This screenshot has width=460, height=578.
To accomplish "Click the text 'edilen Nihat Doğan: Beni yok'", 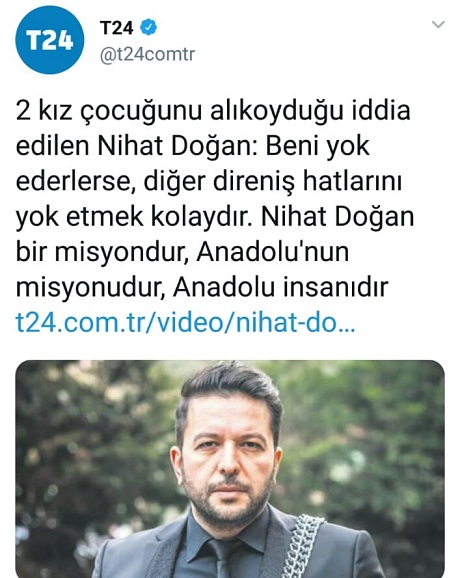I will pos(192,146).
